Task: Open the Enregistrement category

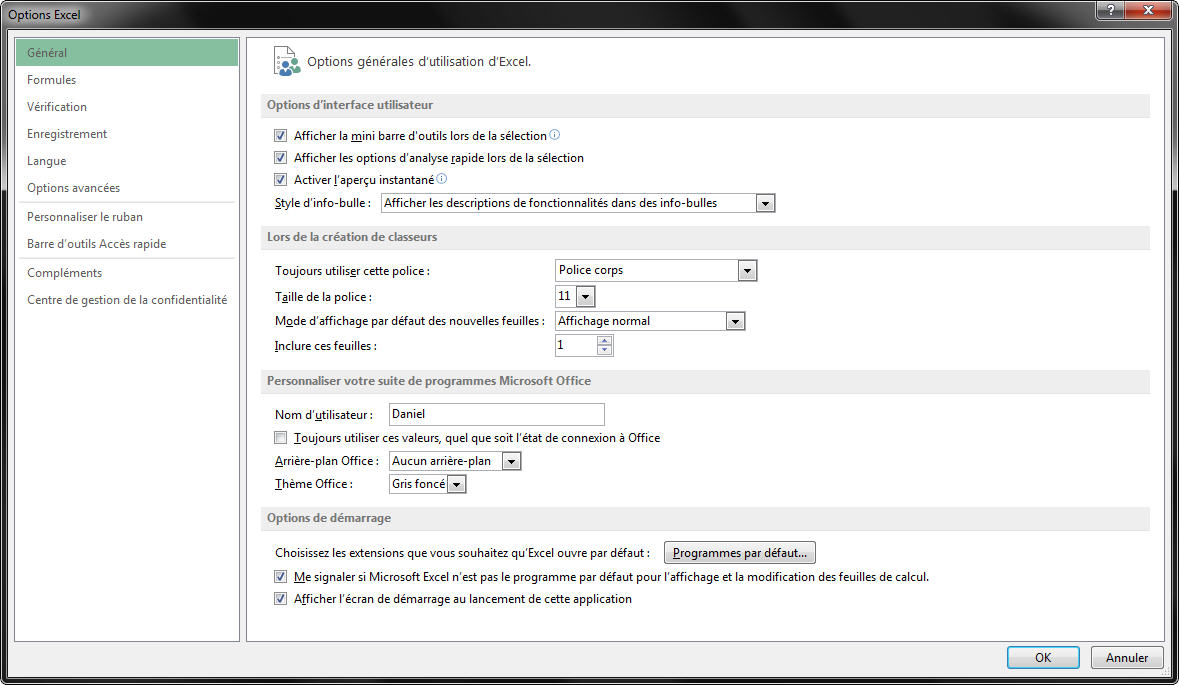Action: click(127, 134)
